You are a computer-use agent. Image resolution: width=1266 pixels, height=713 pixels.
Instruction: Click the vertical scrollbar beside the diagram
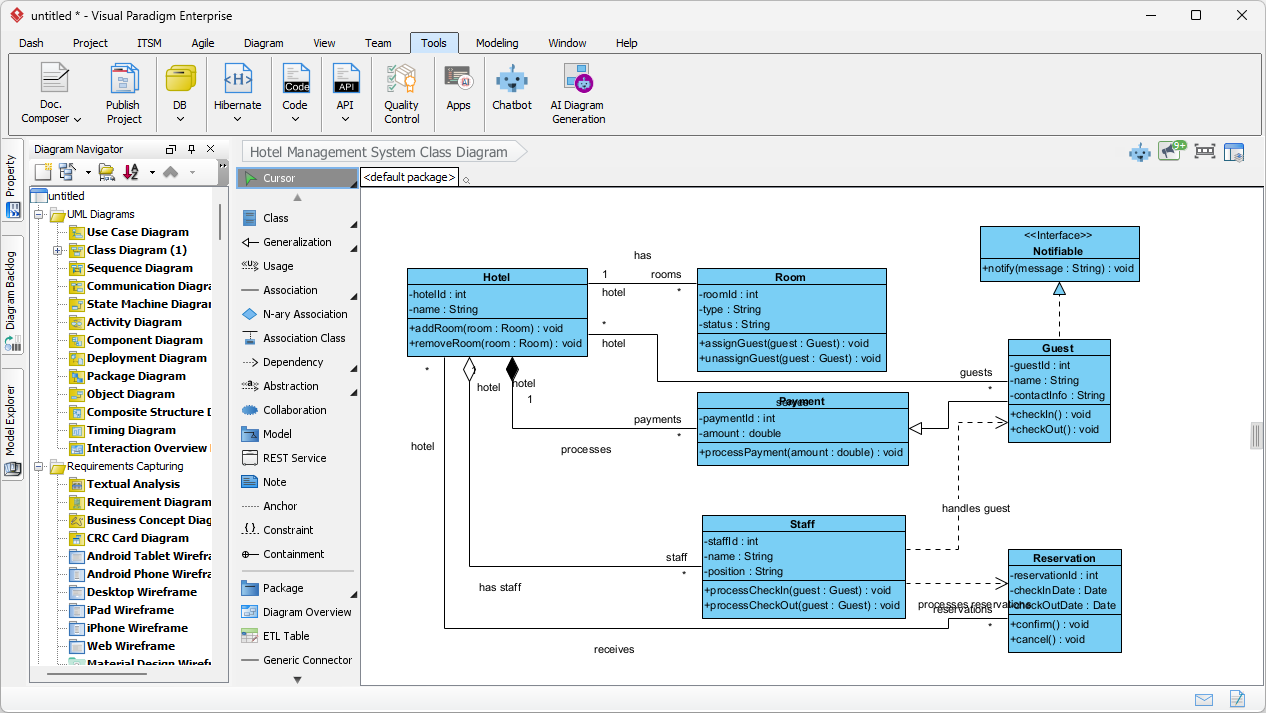coord(1257,435)
